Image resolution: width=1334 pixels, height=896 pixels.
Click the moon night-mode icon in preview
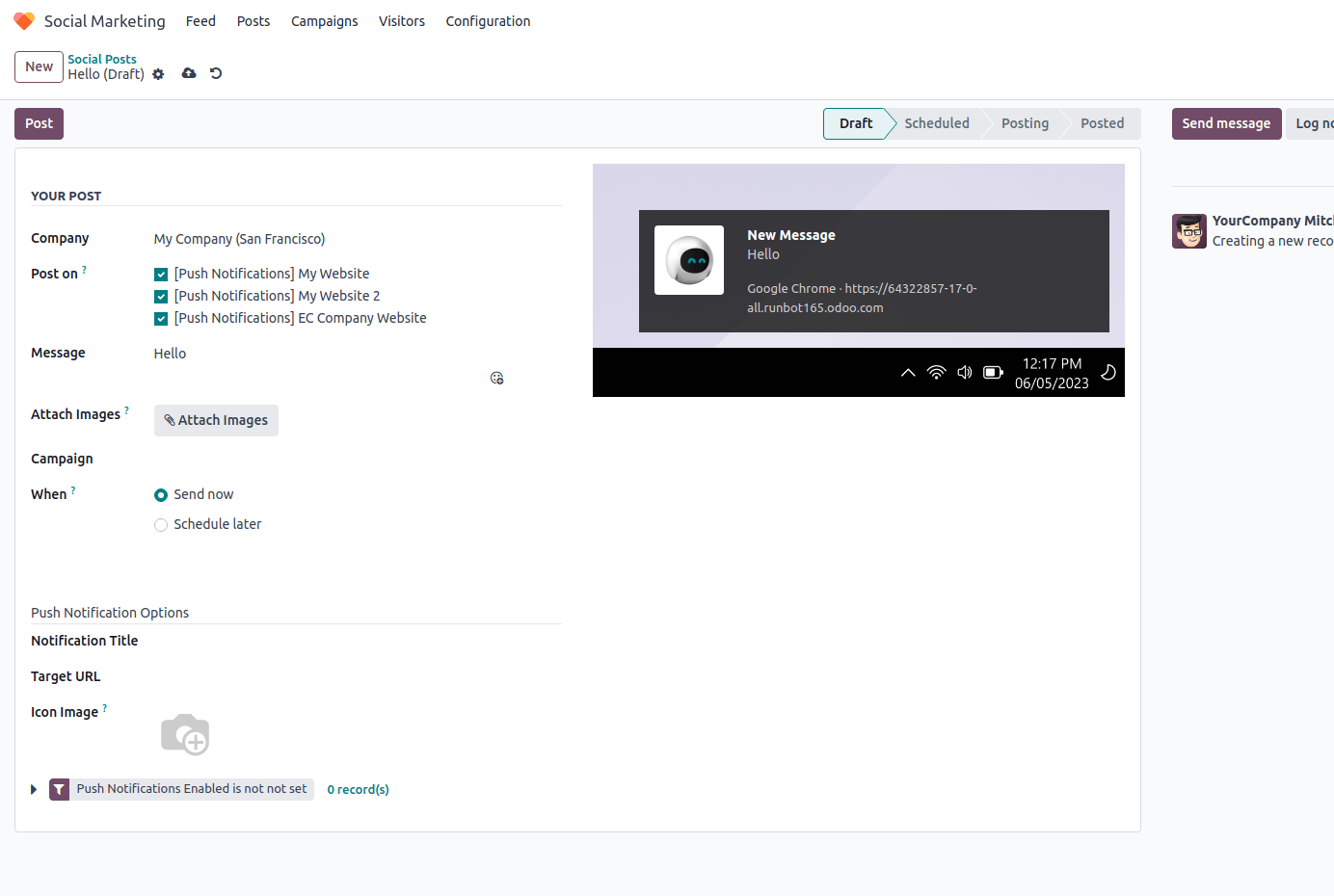point(1108,373)
